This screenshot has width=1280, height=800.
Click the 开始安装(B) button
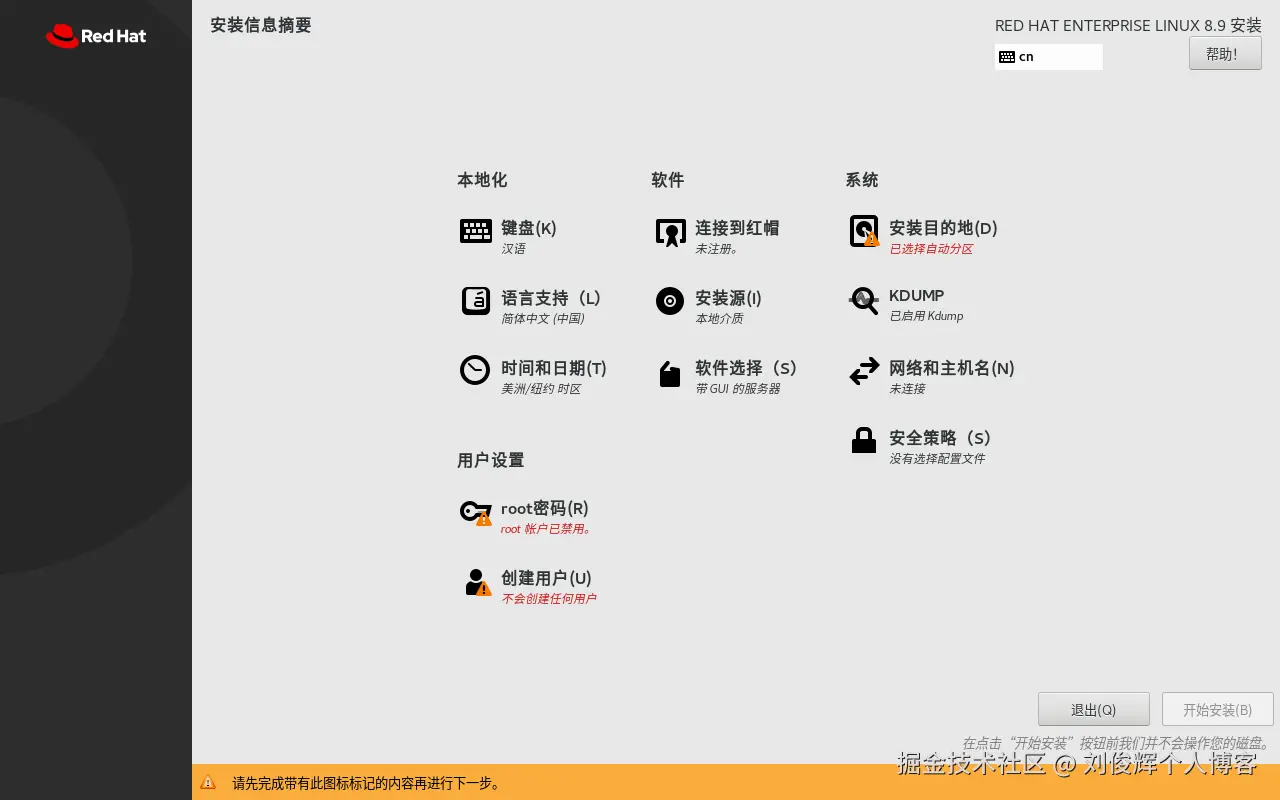click(x=1218, y=709)
